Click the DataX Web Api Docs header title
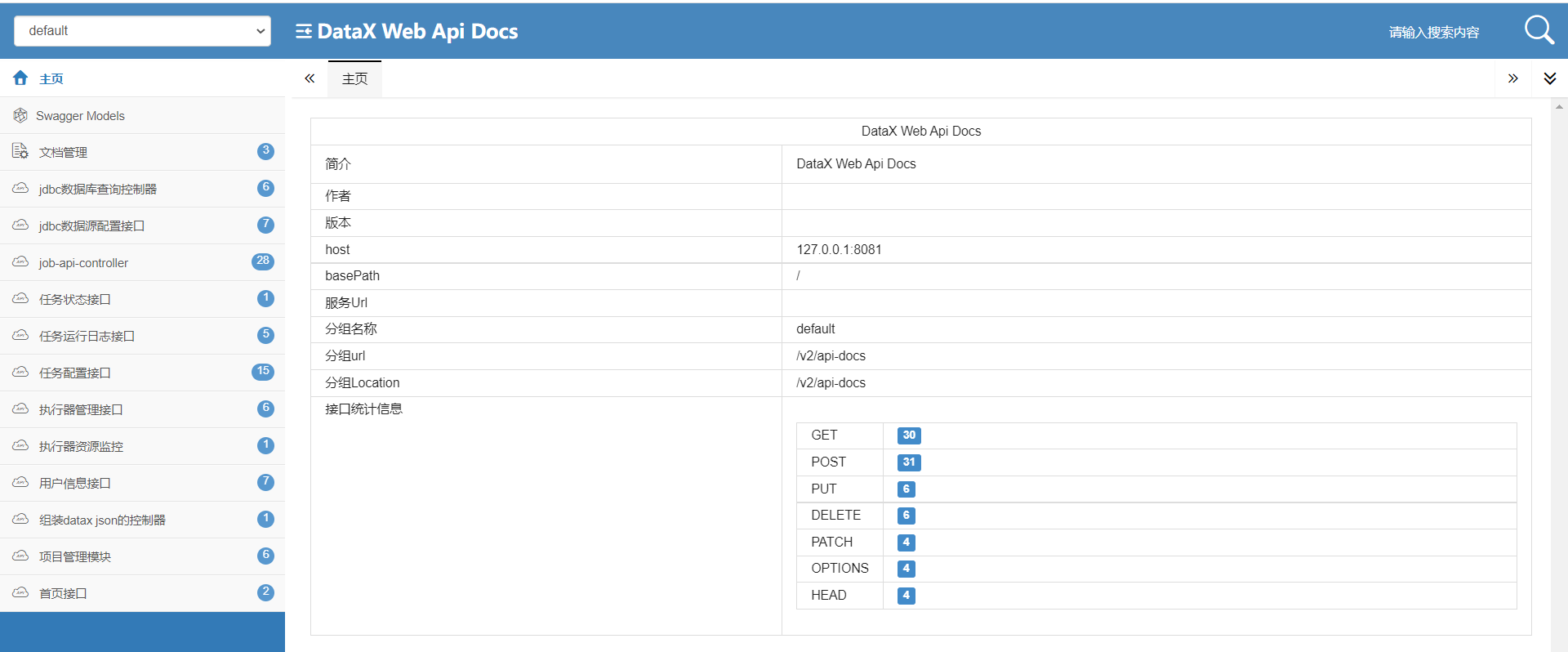Viewport: 1568px width, 652px height. click(x=417, y=31)
